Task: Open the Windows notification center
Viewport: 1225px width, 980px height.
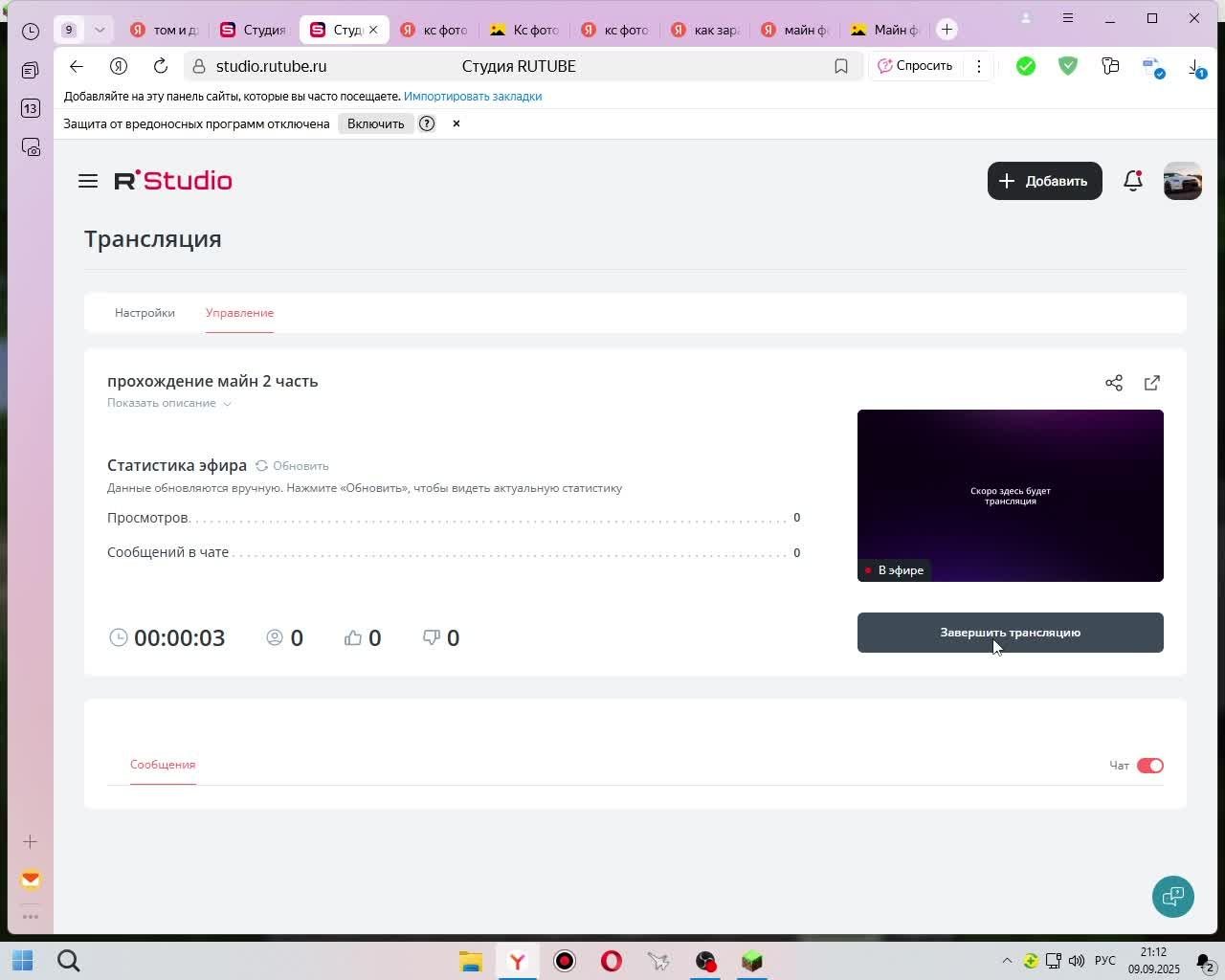Action: 1204,961
